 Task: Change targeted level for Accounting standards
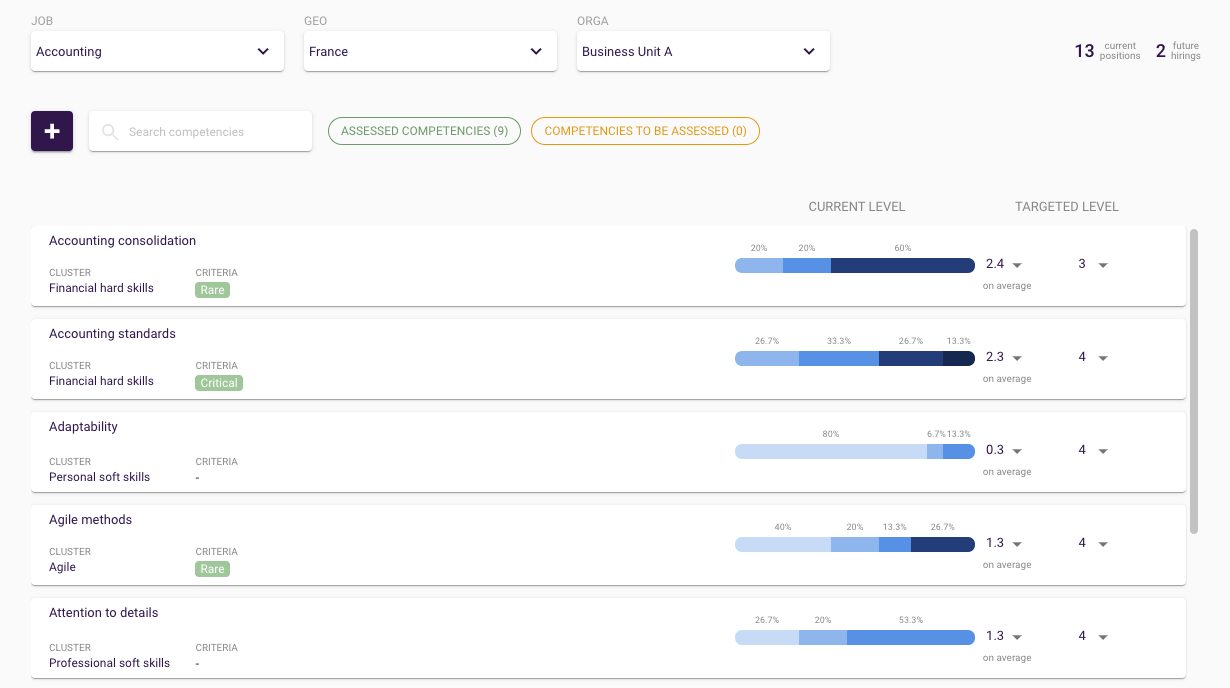point(1103,358)
